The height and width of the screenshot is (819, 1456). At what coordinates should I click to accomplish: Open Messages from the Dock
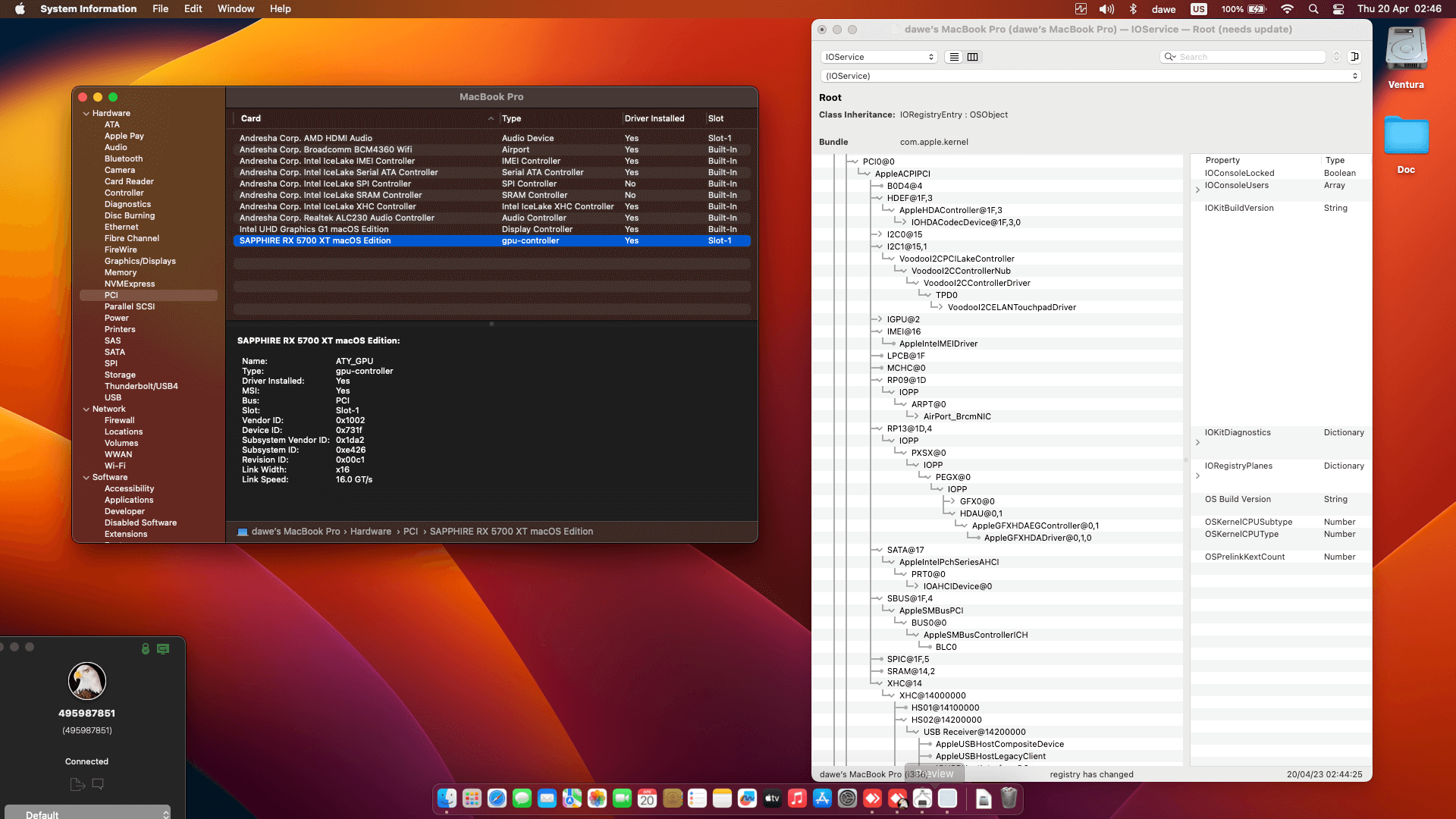(x=522, y=799)
